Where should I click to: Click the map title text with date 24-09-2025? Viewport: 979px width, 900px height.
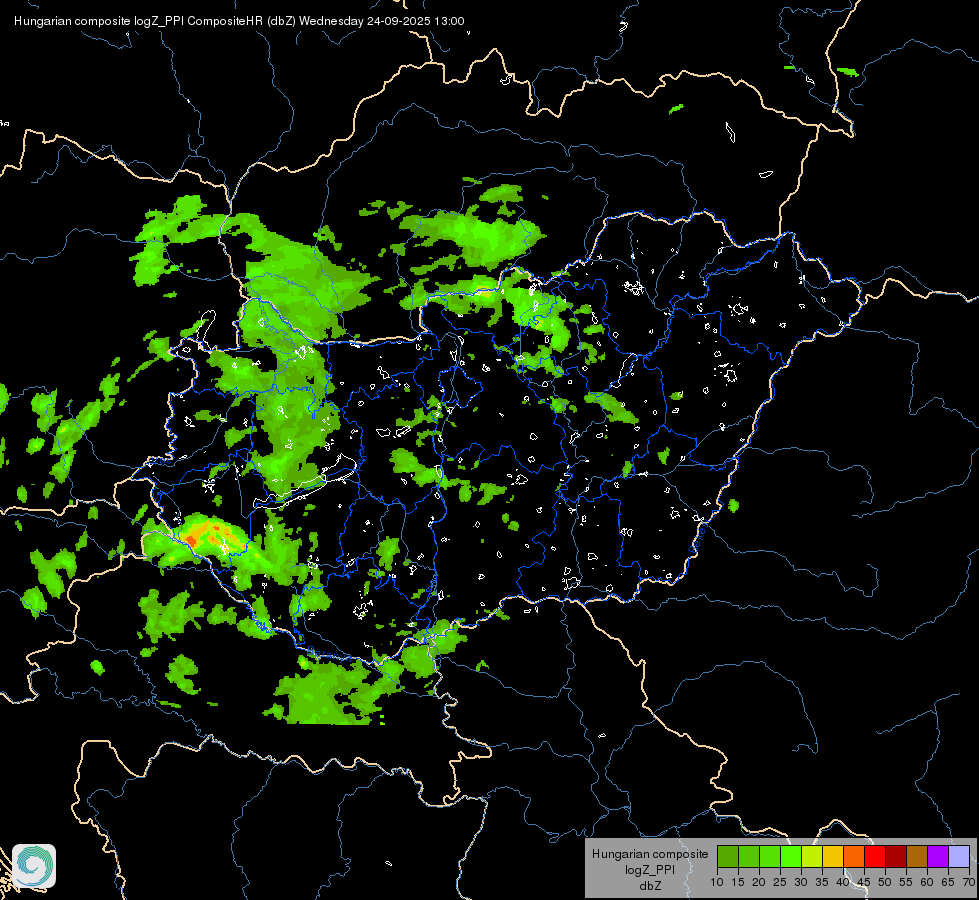239,21
